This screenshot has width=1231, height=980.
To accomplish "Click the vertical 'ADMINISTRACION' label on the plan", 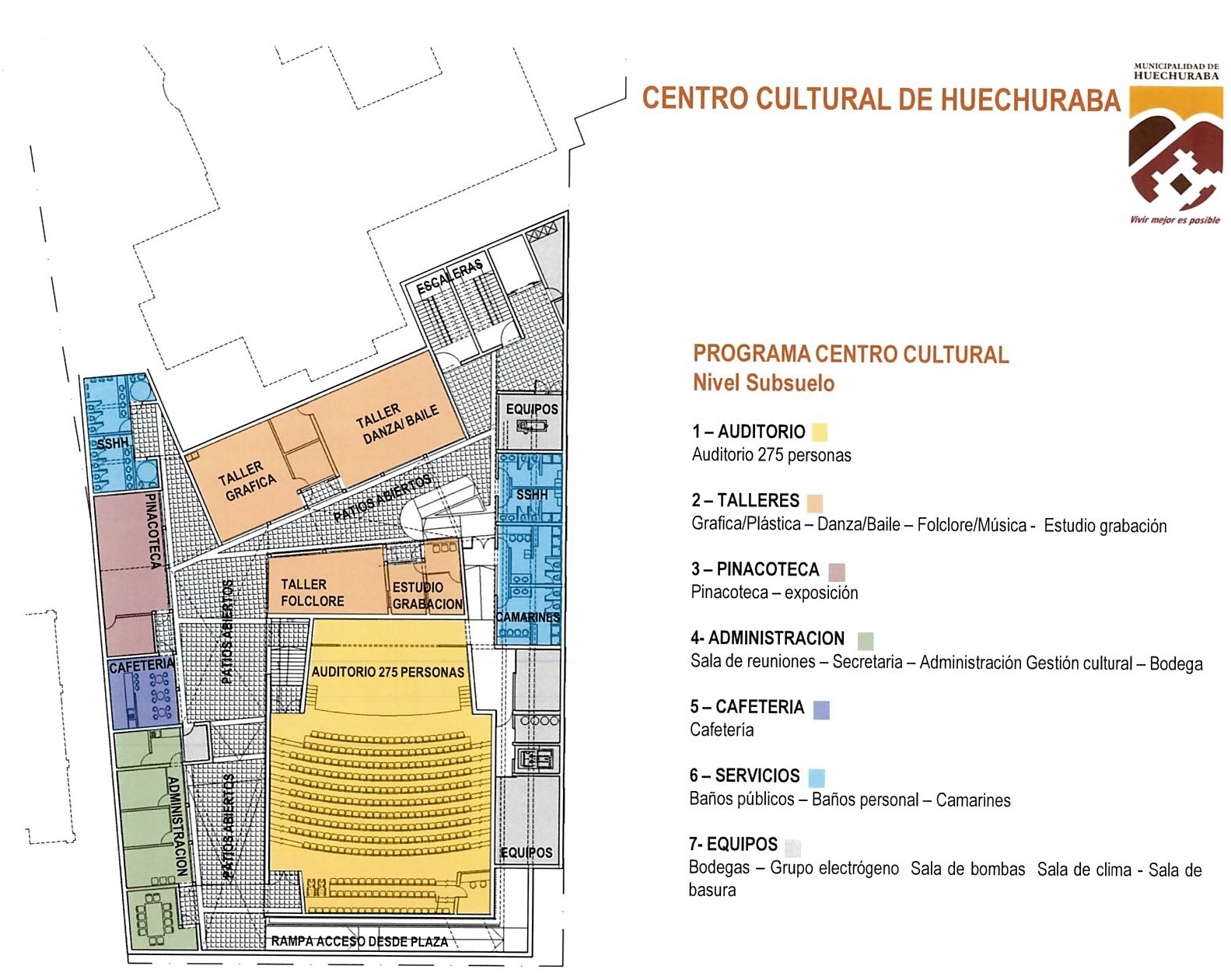I will pos(177,826).
